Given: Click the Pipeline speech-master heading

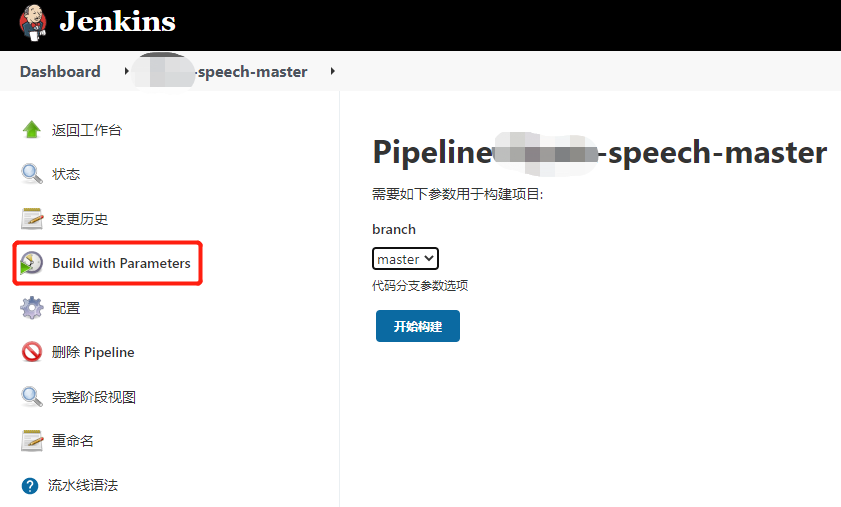Looking at the screenshot, I should pyautogui.click(x=600, y=153).
